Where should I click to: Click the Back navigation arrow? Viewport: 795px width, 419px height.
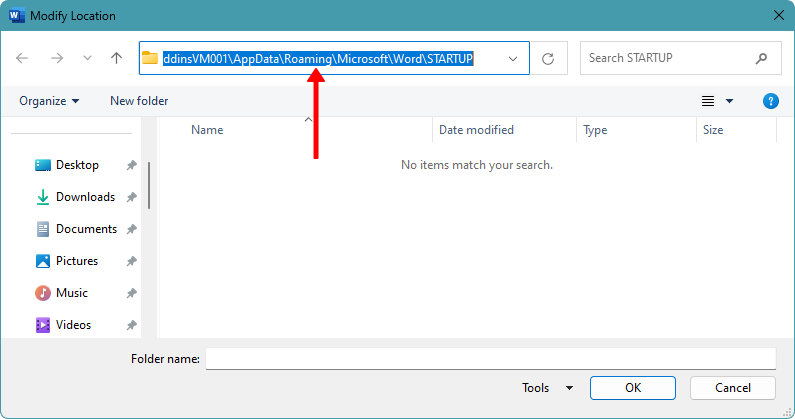pos(22,59)
